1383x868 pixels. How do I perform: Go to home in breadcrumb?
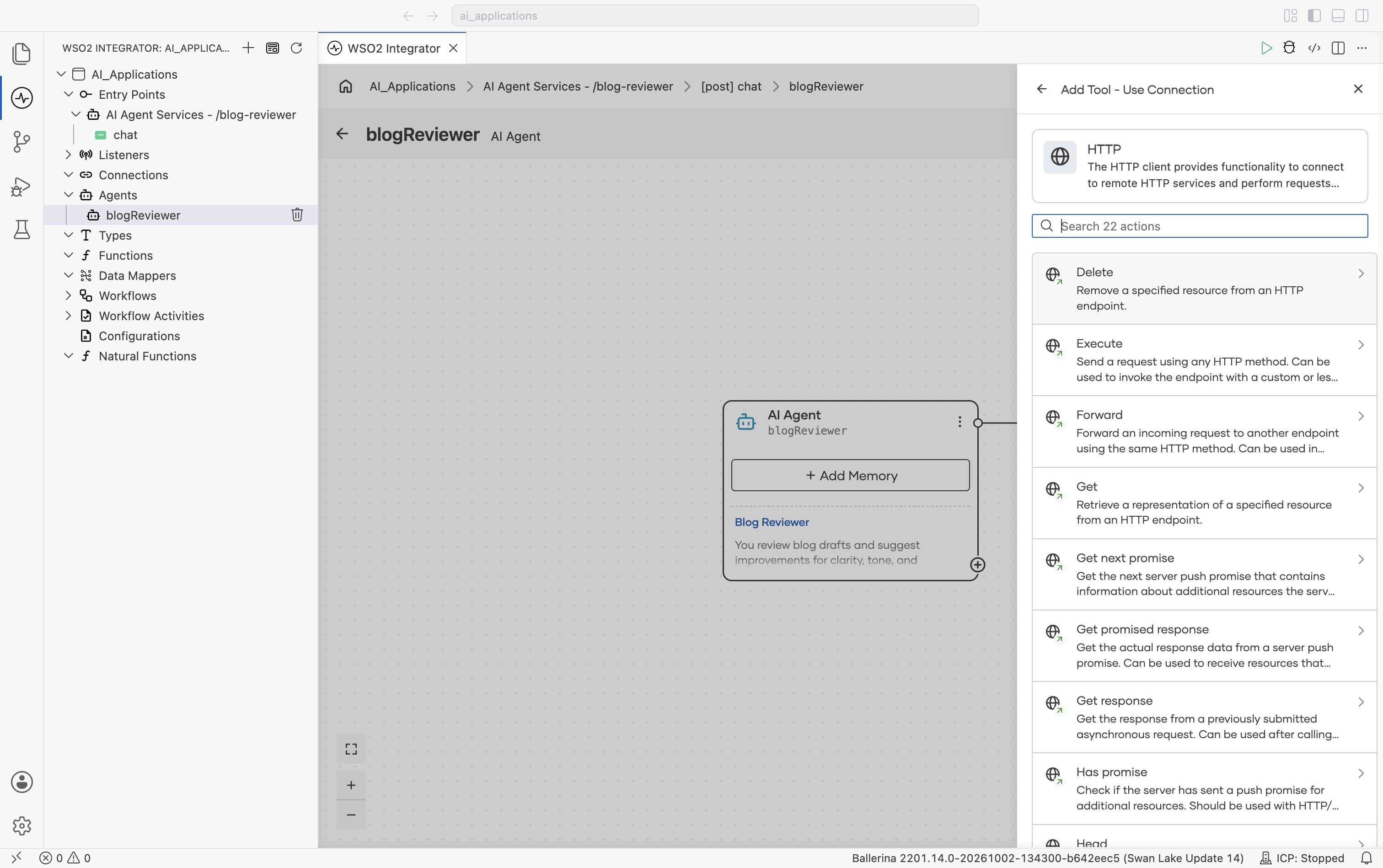[346, 86]
